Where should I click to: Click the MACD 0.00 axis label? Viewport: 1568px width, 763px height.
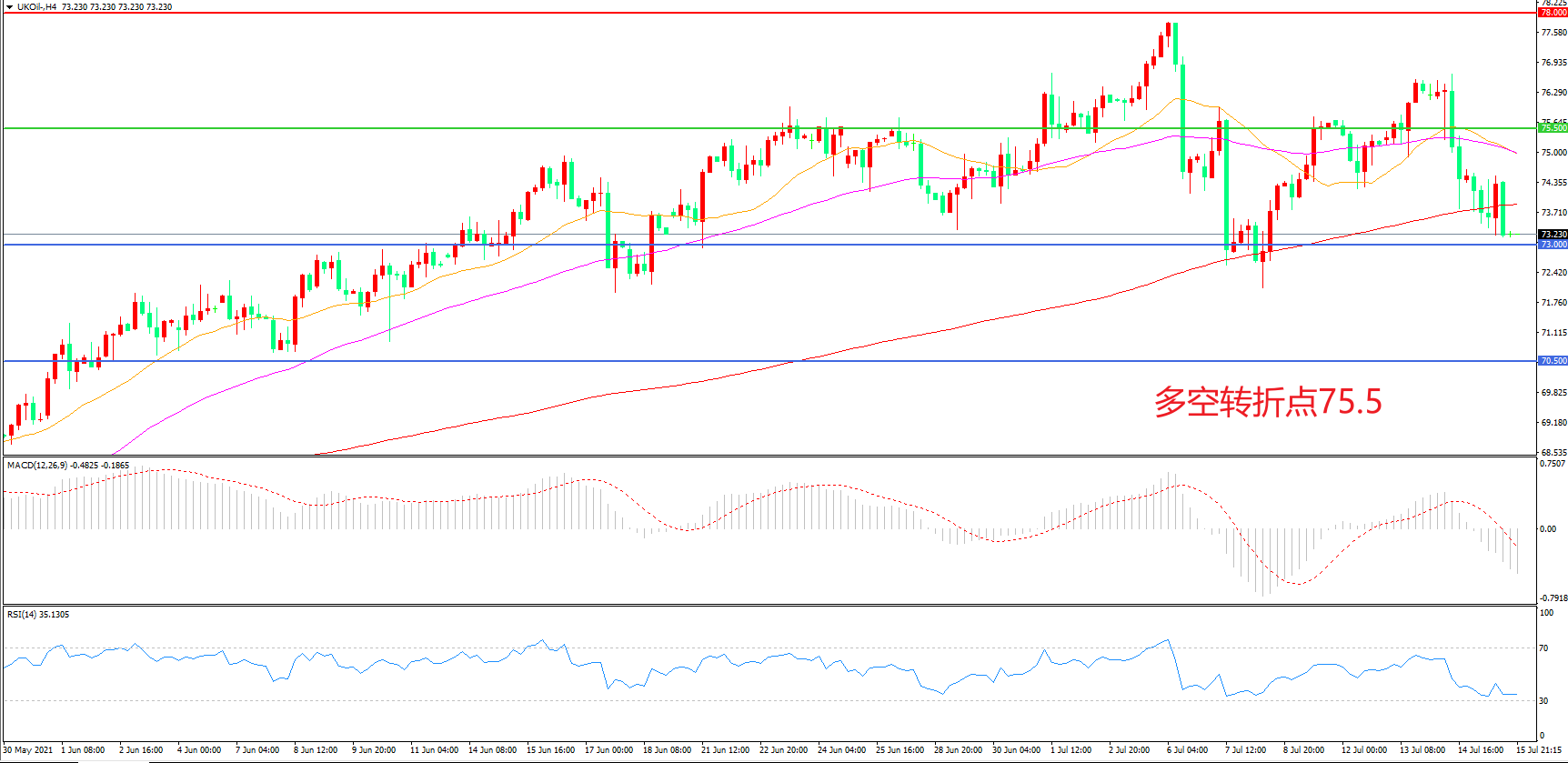coord(1547,529)
